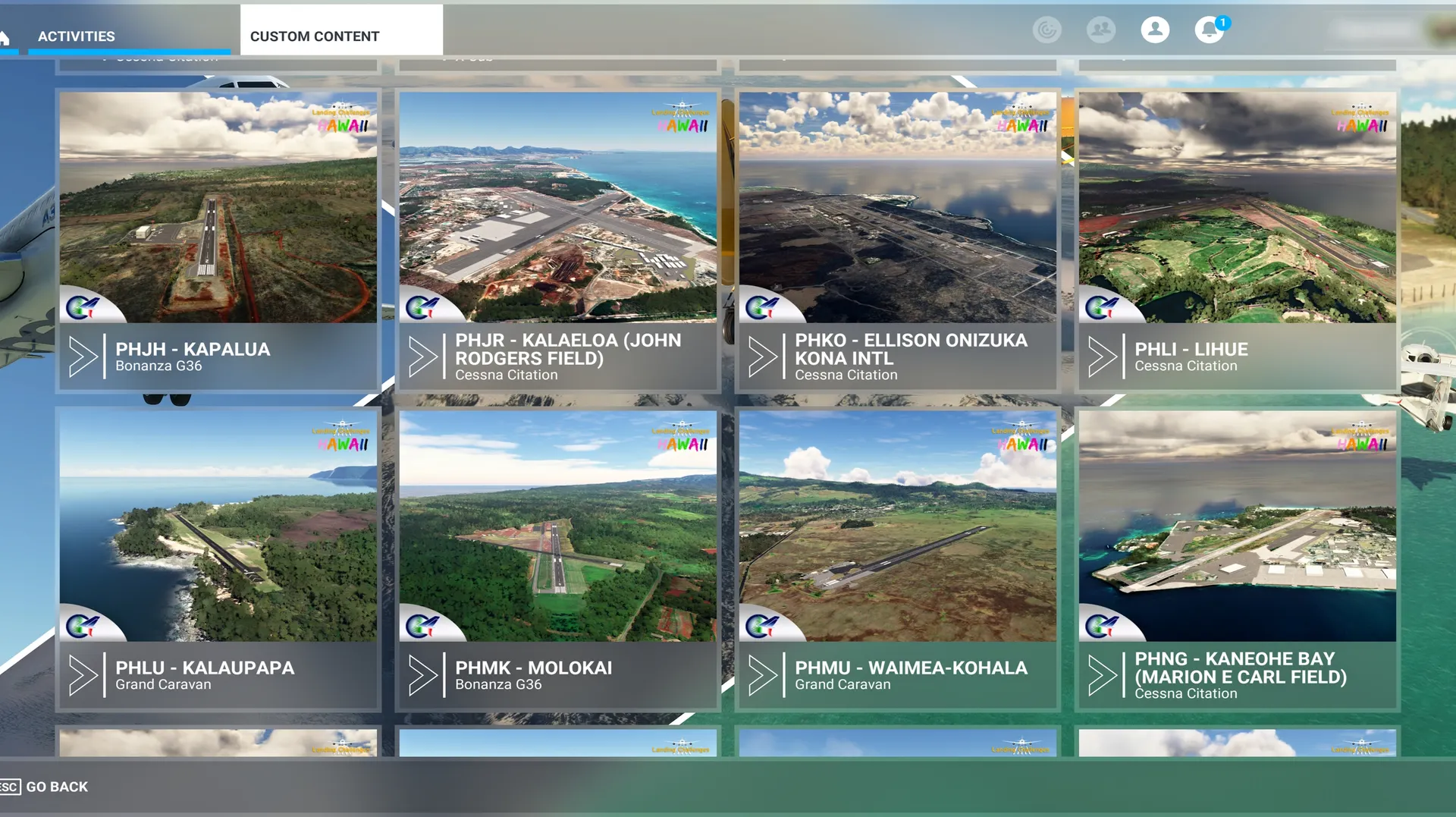
Task: Click creator logo on PHLU Kalaupapa thumbnail
Action: click(x=83, y=626)
